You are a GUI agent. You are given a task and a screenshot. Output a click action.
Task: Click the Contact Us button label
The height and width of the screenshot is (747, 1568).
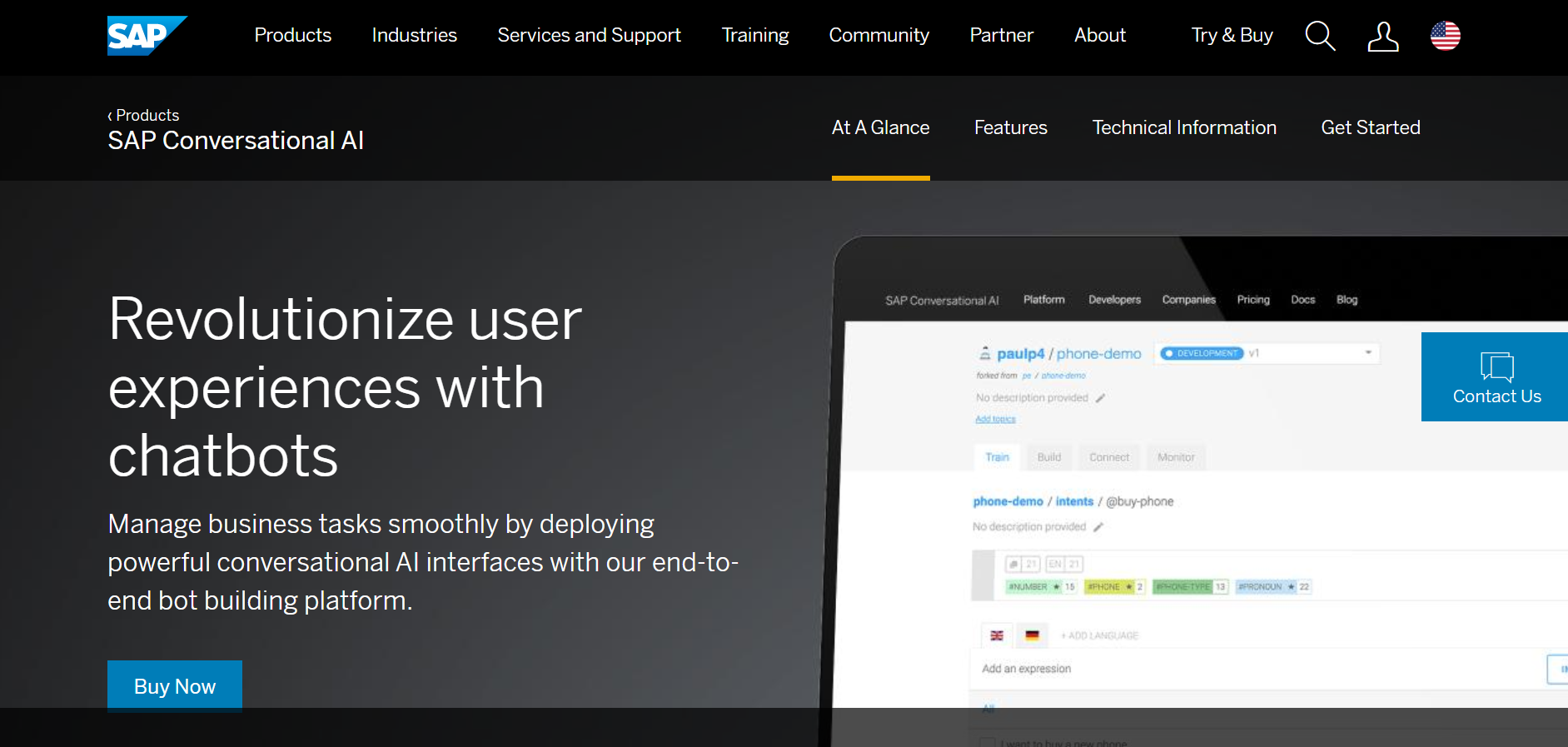(1496, 396)
